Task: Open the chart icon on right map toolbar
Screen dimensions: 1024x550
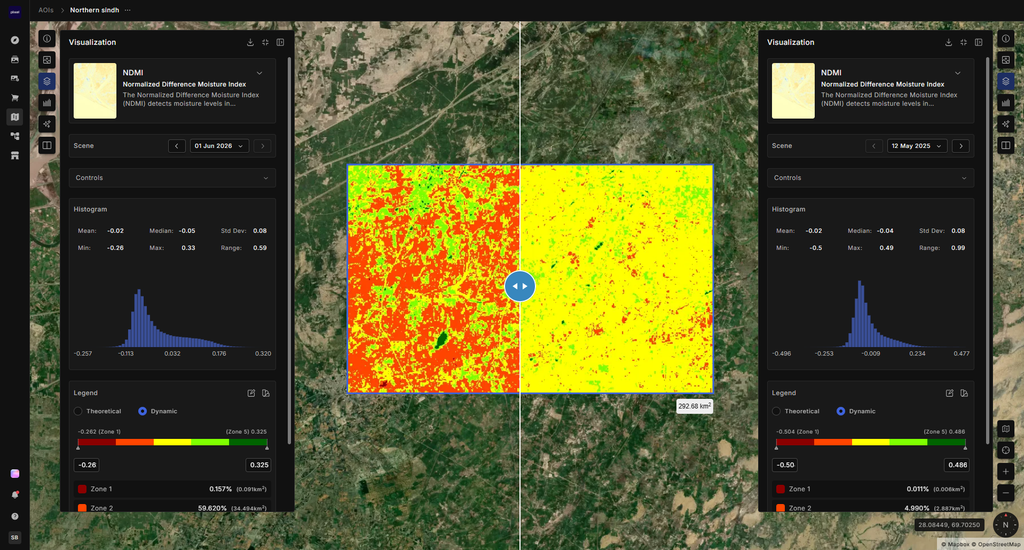Action: pos(1006,103)
